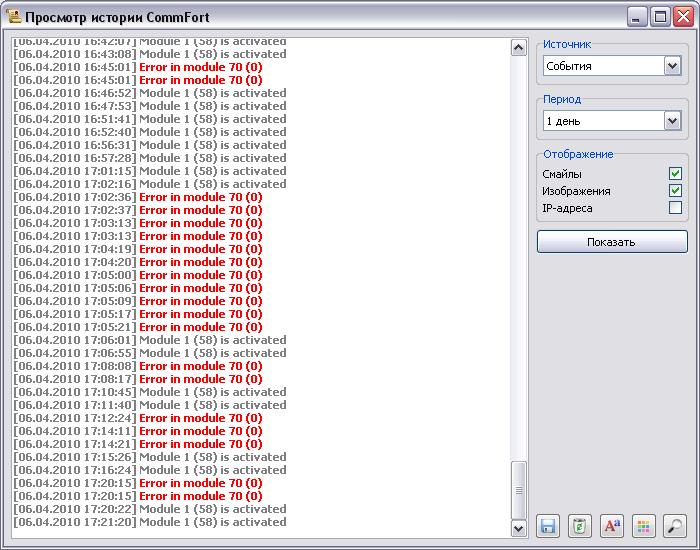Enable the IP-адреса checkbox
The height and width of the screenshot is (550, 700).
[x=675, y=208]
